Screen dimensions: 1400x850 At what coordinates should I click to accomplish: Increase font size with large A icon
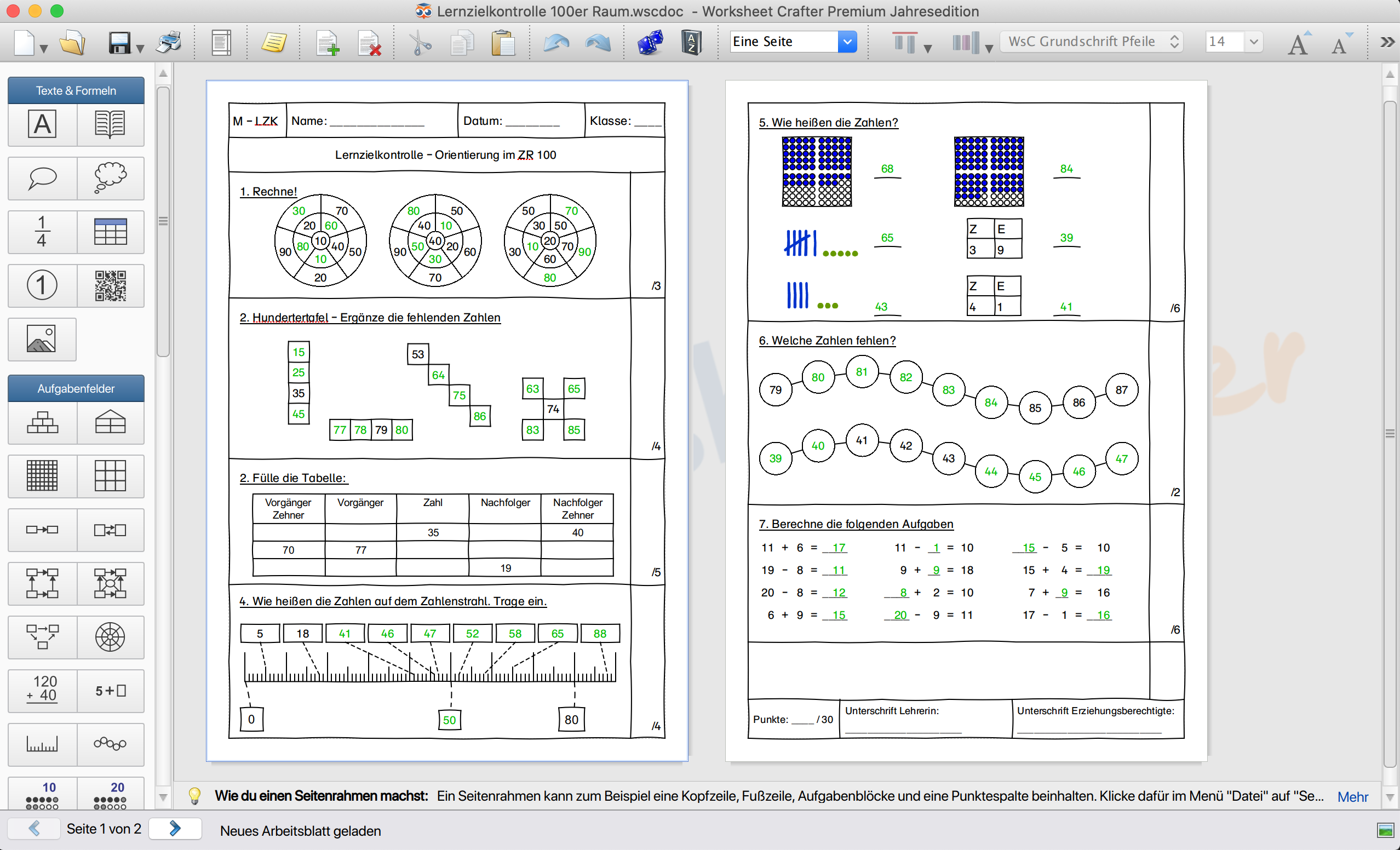point(1299,43)
